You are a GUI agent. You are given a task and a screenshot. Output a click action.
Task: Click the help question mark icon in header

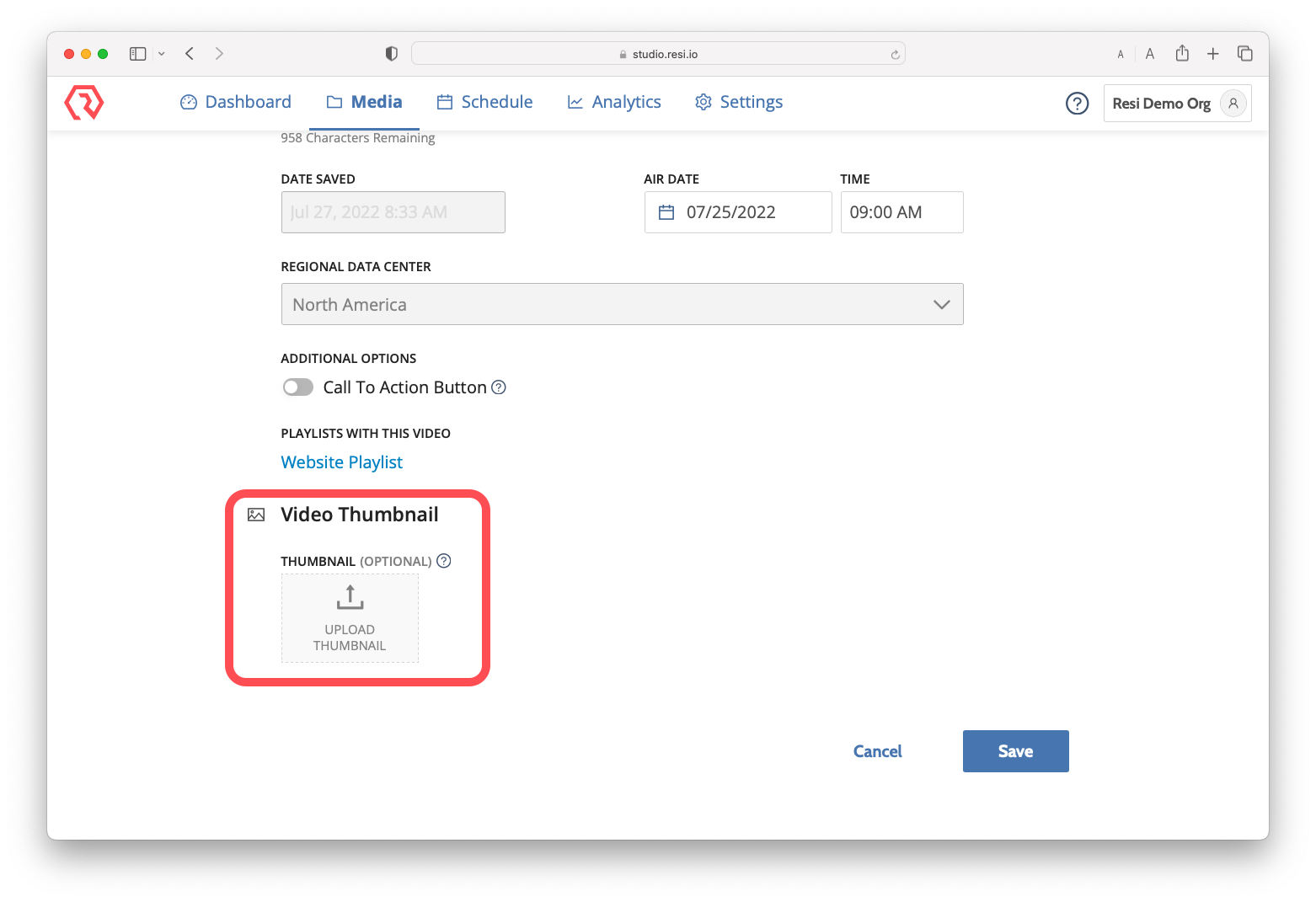(x=1078, y=103)
